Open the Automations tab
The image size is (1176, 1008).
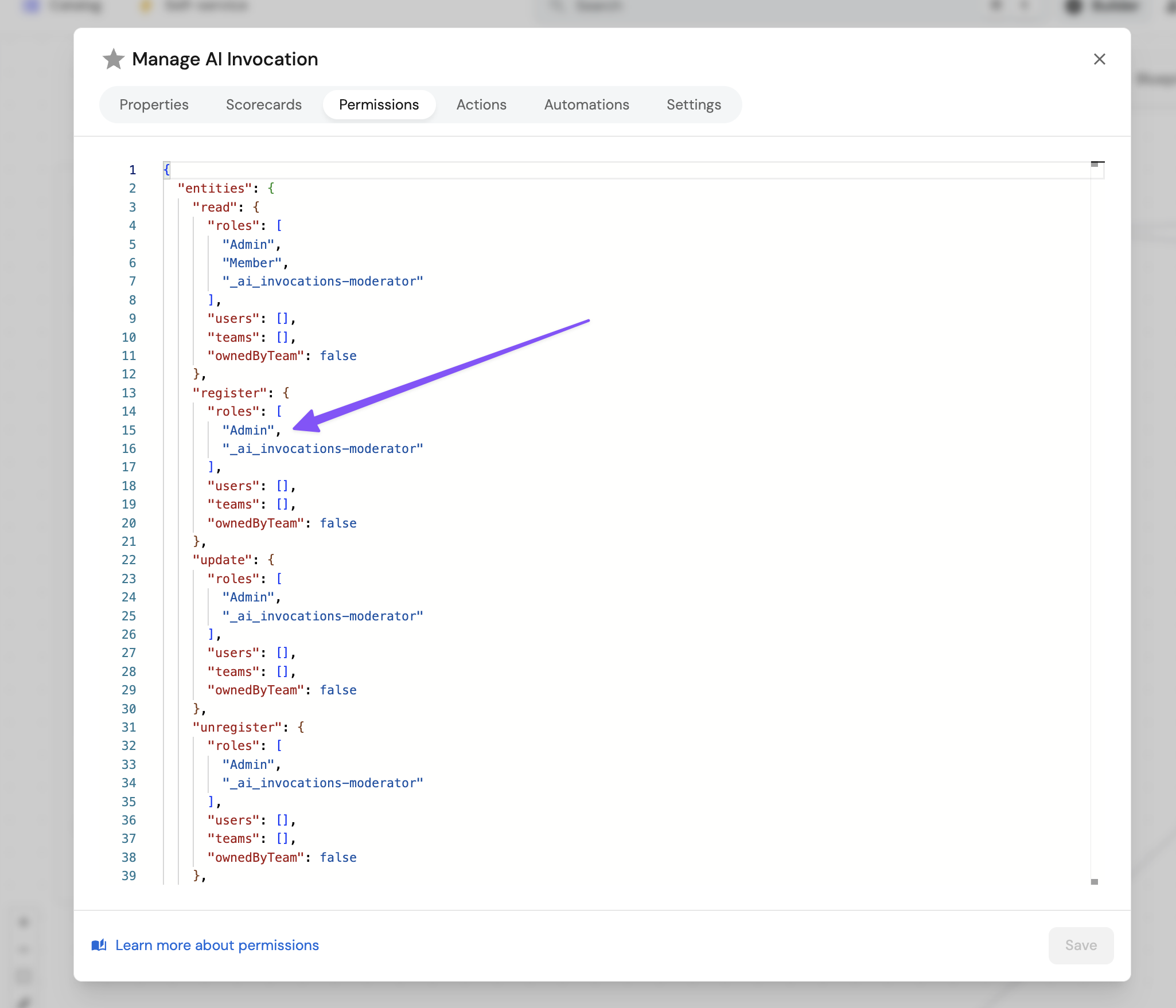586,105
